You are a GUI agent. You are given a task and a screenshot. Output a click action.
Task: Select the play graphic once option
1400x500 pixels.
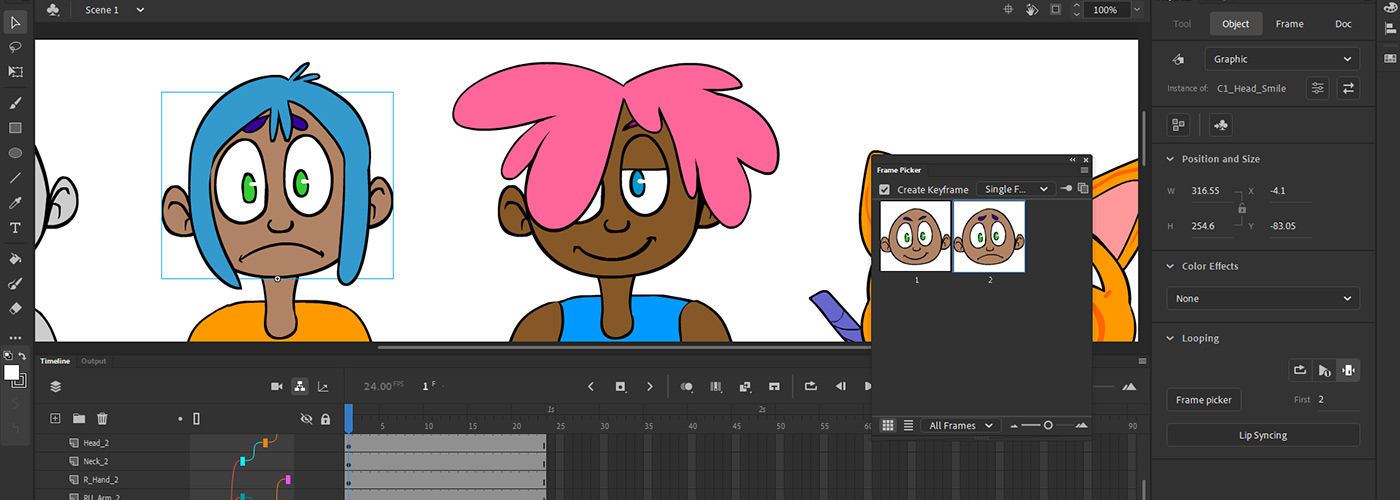pos(1324,370)
